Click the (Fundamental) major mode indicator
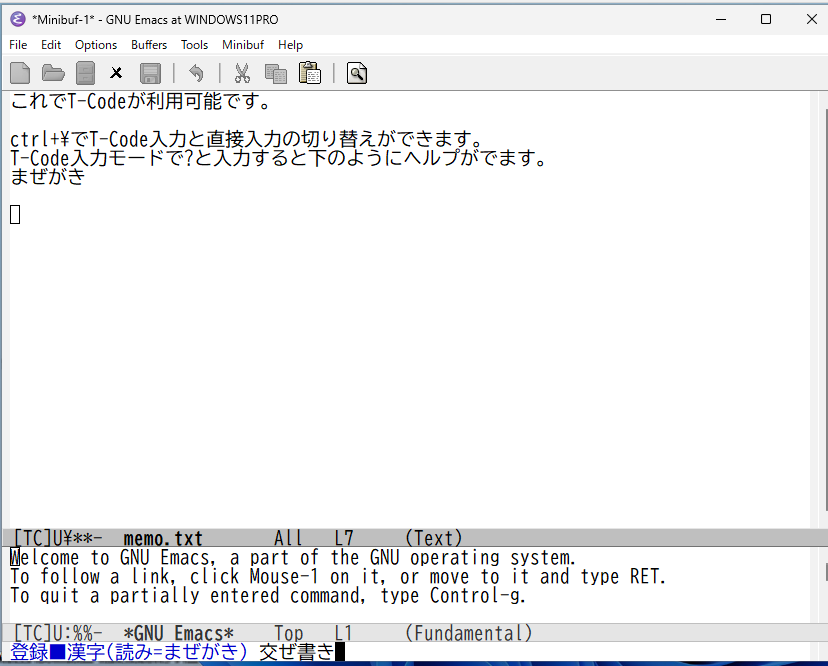 coord(468,633)
